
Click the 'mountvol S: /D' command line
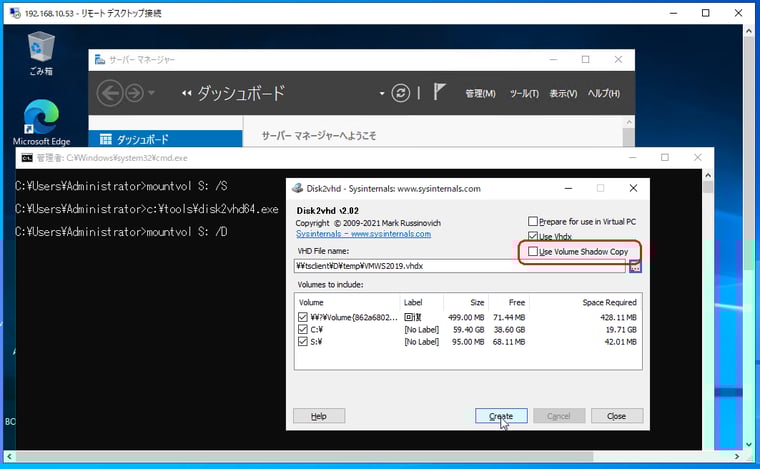click(x=122, y=232)
